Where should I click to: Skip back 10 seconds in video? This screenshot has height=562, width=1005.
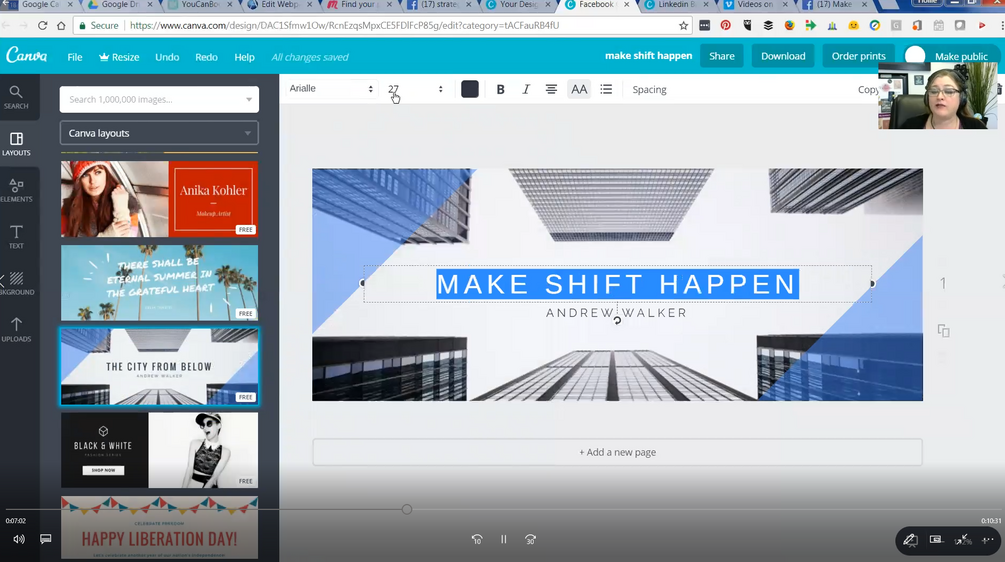pyautogui.click(x=477, y=540)
